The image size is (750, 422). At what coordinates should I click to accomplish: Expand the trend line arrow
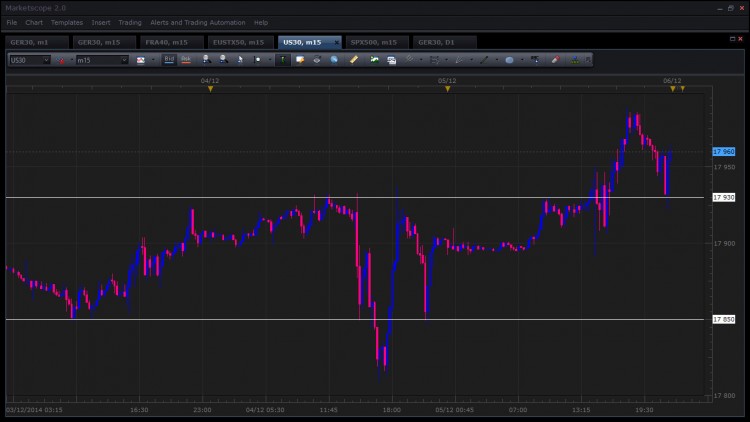496,60
